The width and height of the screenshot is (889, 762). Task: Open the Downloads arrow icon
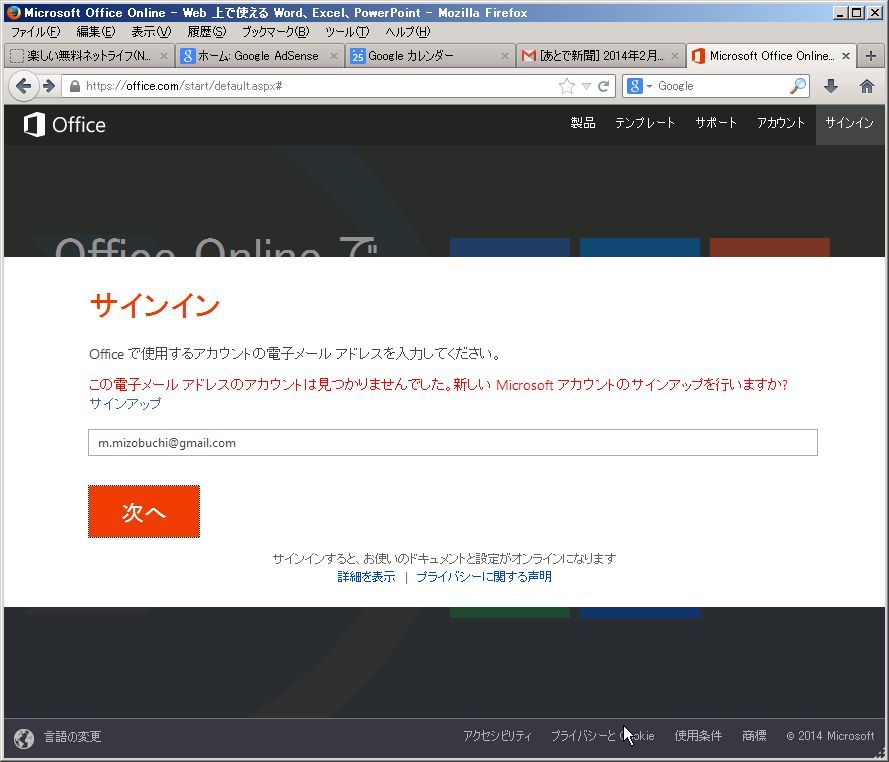pos(831,86)
